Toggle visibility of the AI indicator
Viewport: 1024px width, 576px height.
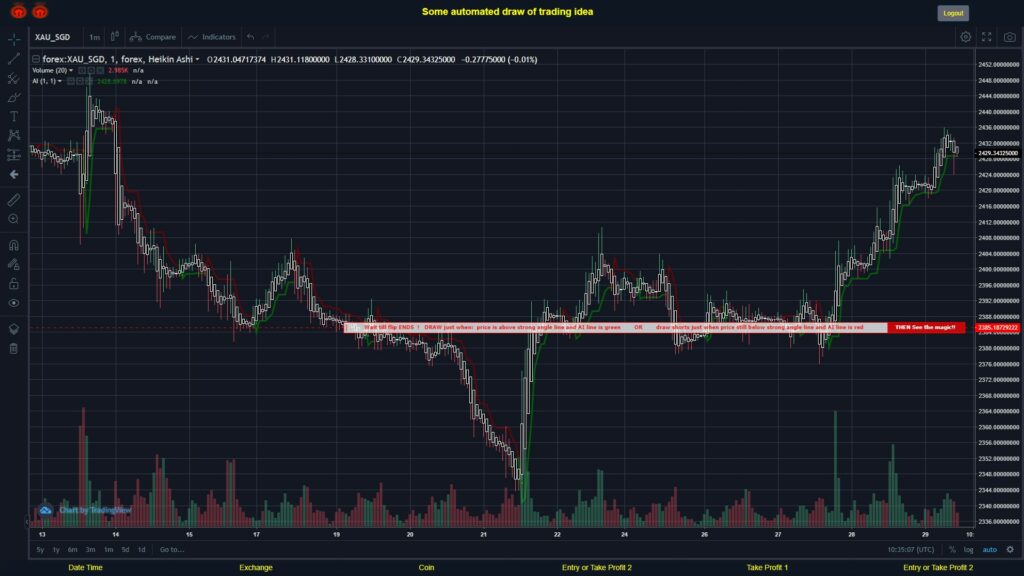pyautogui.click(x=71, y=82)
